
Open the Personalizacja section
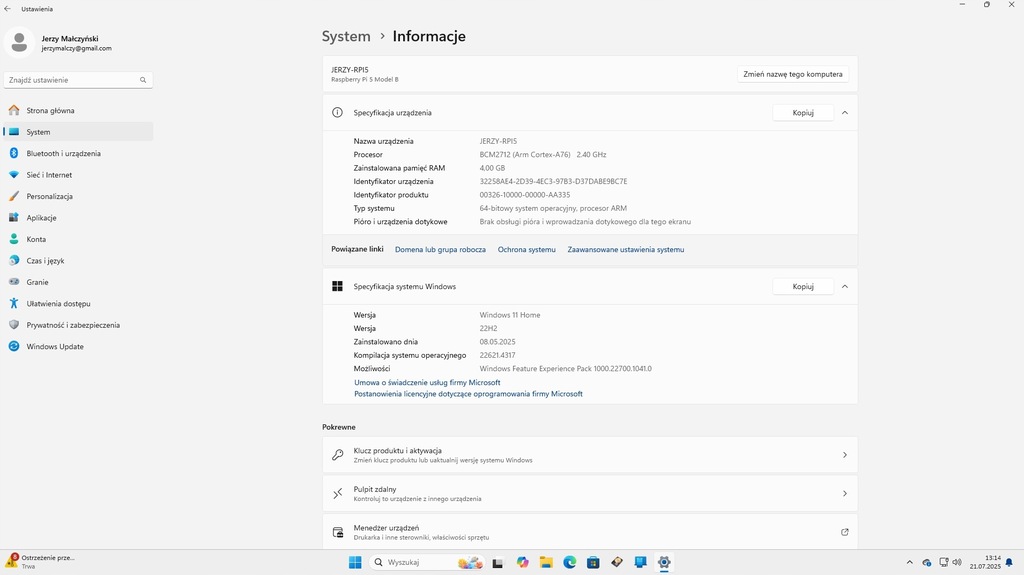coord(49,196)
